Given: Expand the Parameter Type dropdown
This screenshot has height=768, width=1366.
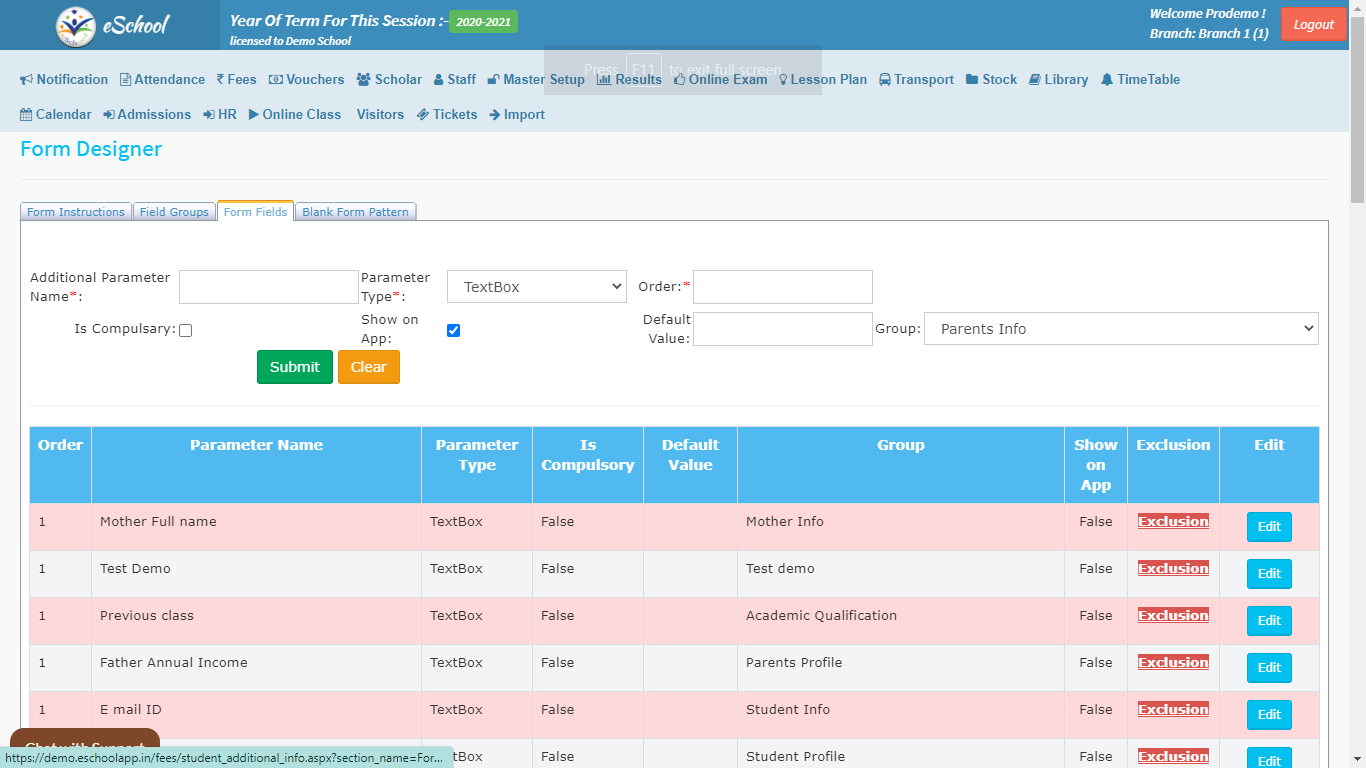Looking at the screenshot, I should pos(536,287).
